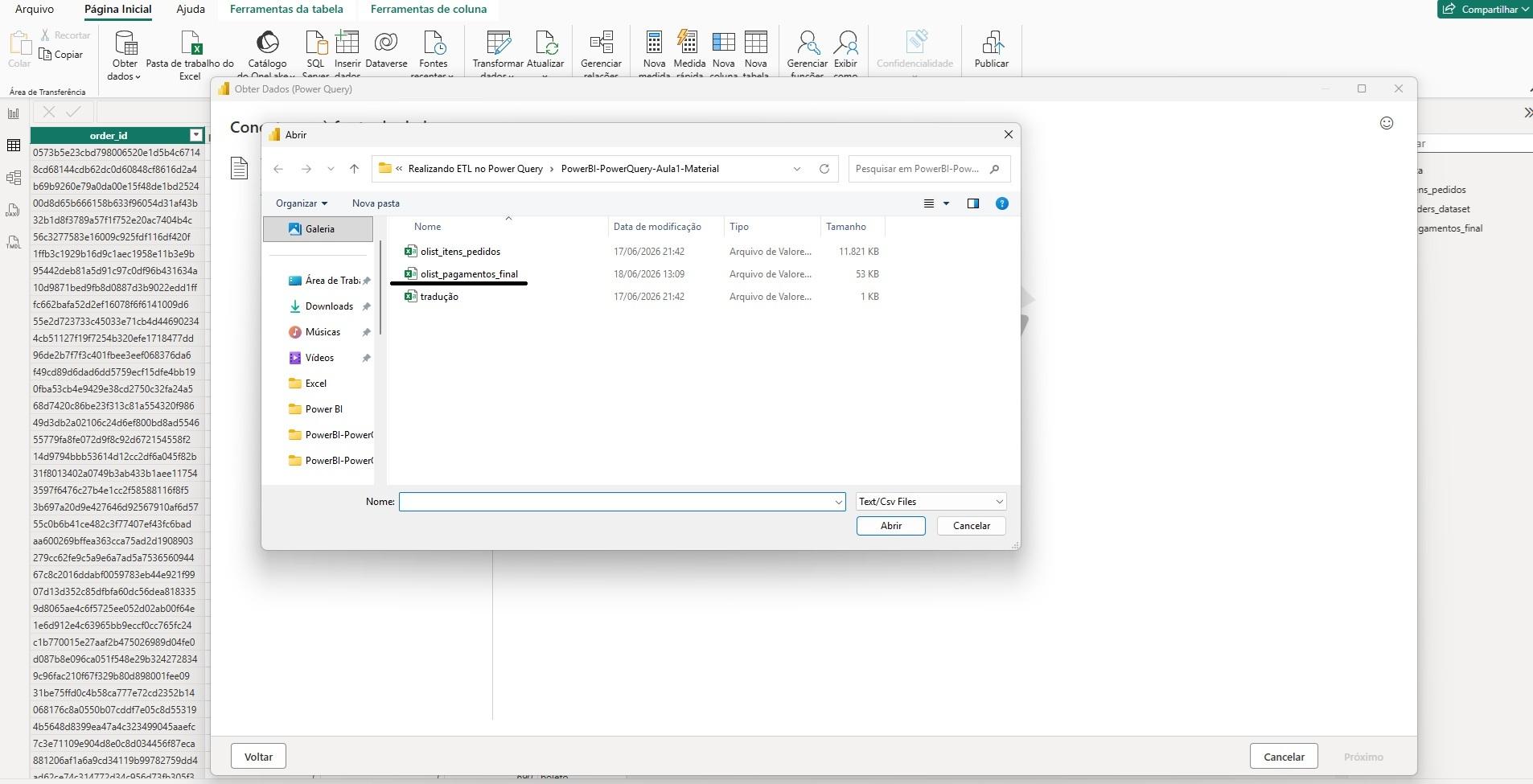The height and width of the screenshot is (784, 1533).
Task: Go up one folder level in Abrir dialog
Action: point(354,169)
